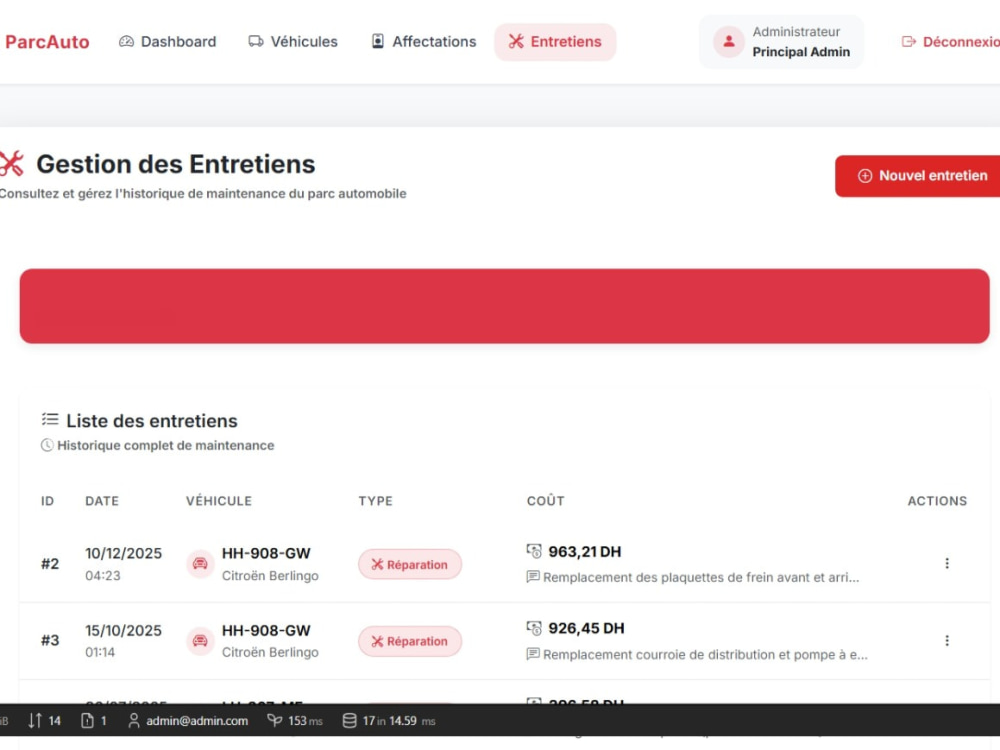
Task: Open the Dashboard nav item
Action: click(x=168, y=41)
